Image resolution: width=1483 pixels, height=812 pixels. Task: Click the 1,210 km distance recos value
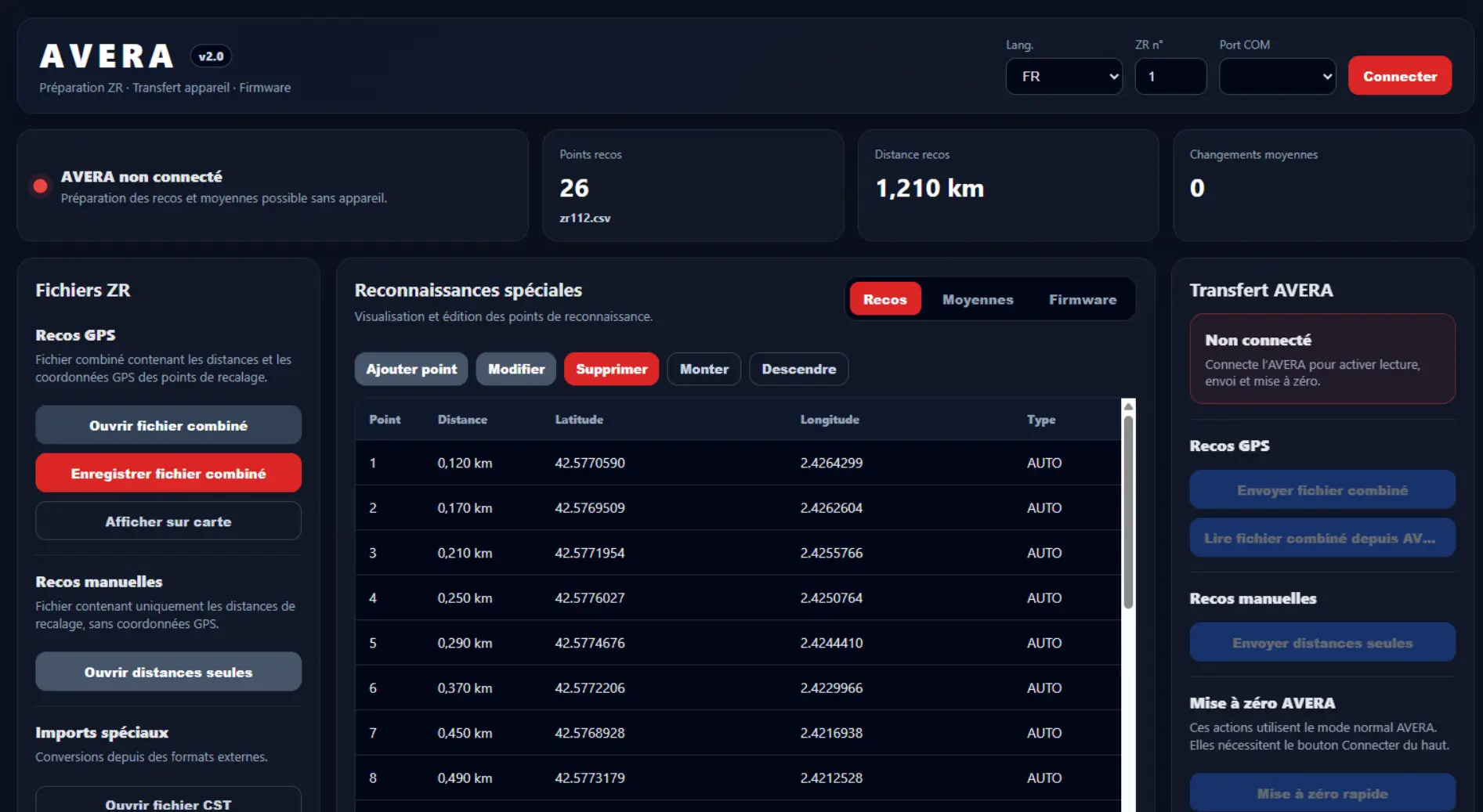pos(929,188)
